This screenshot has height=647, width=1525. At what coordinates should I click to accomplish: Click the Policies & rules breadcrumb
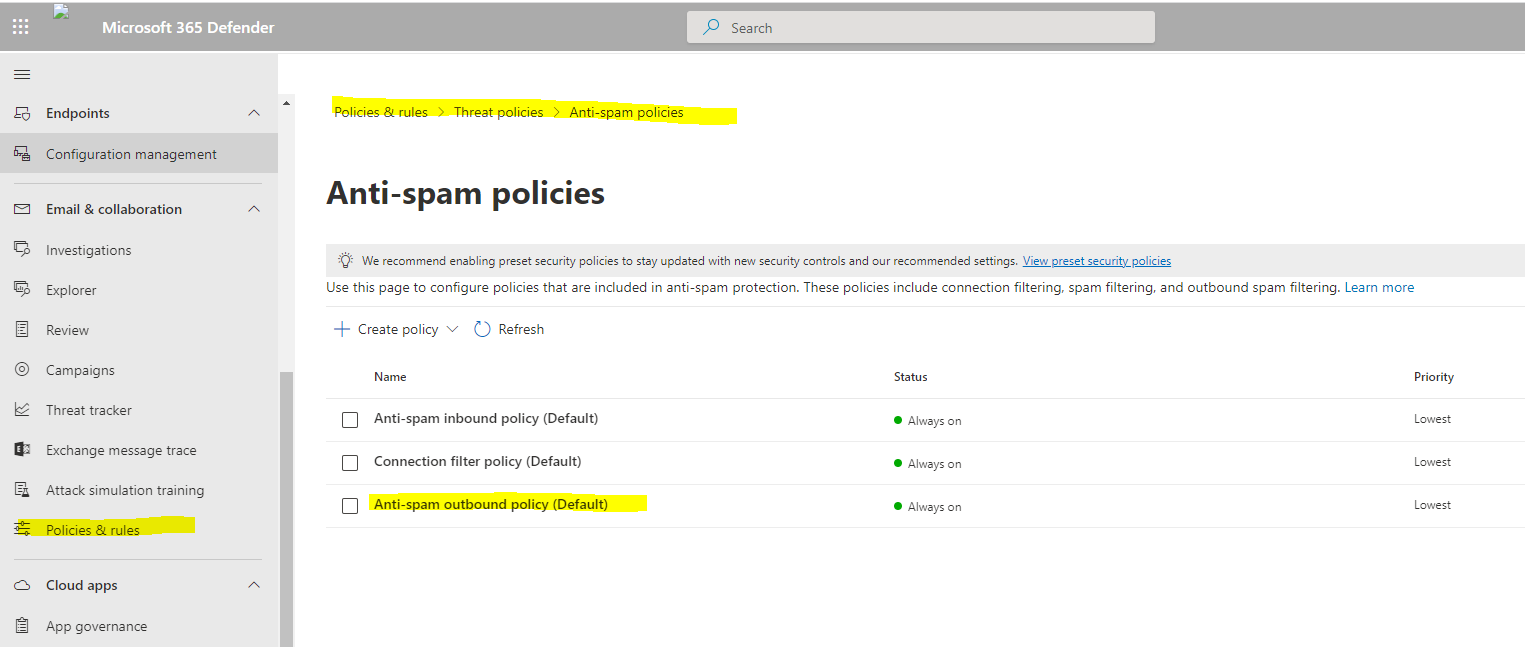tap(381, 112)
